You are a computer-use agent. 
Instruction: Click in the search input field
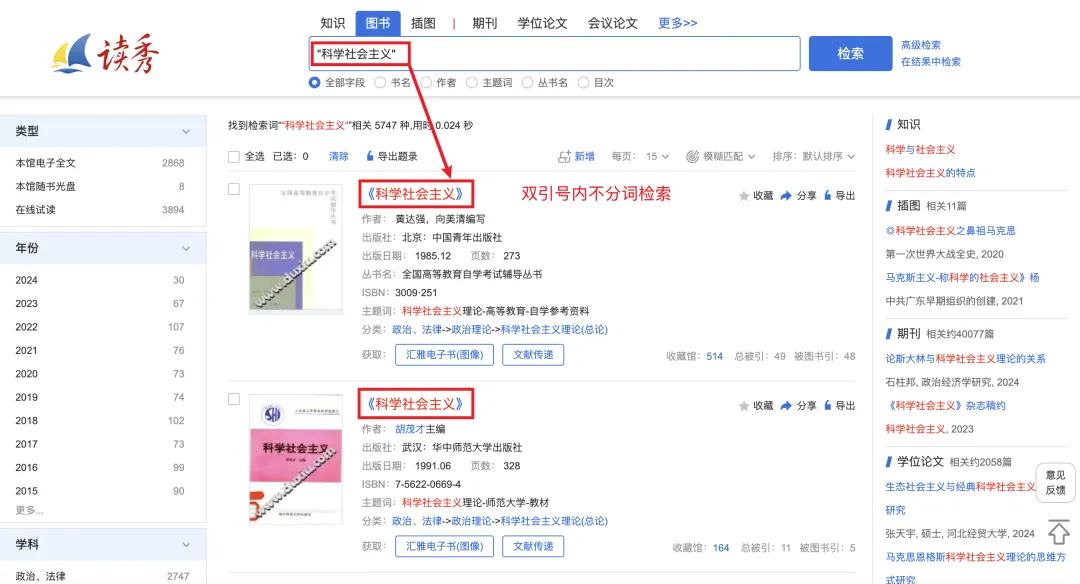click(554, 54)
